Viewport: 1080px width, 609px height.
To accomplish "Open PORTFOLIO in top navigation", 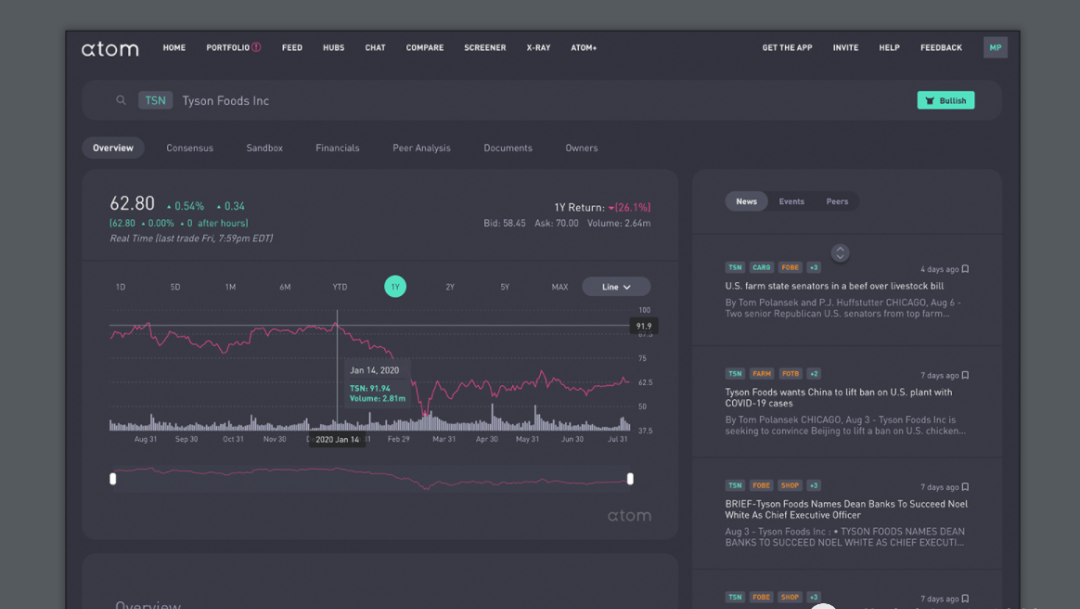I will click(x=228, y=48).
